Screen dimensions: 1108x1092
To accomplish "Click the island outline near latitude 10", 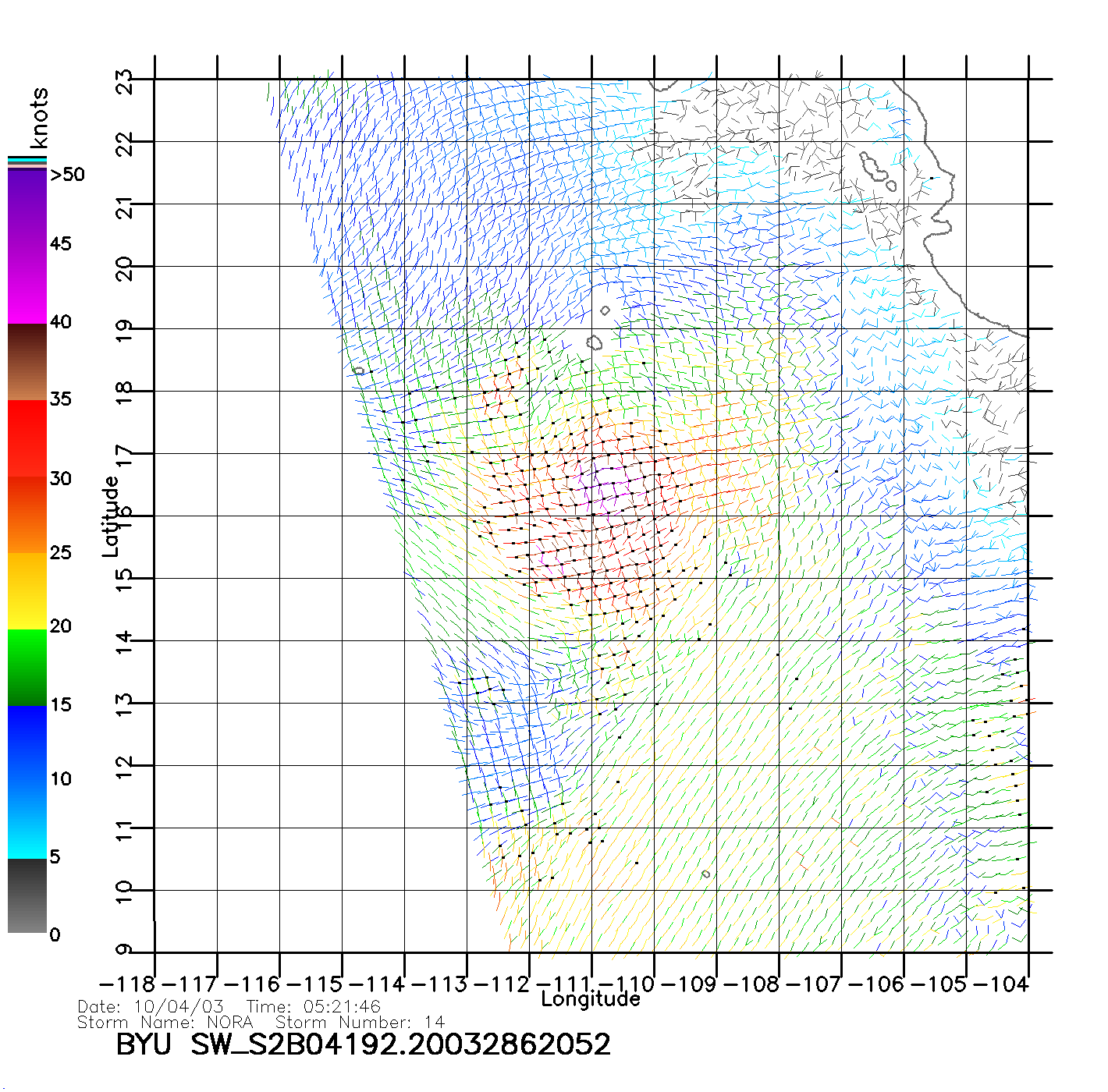I will [x=705, y=874].
